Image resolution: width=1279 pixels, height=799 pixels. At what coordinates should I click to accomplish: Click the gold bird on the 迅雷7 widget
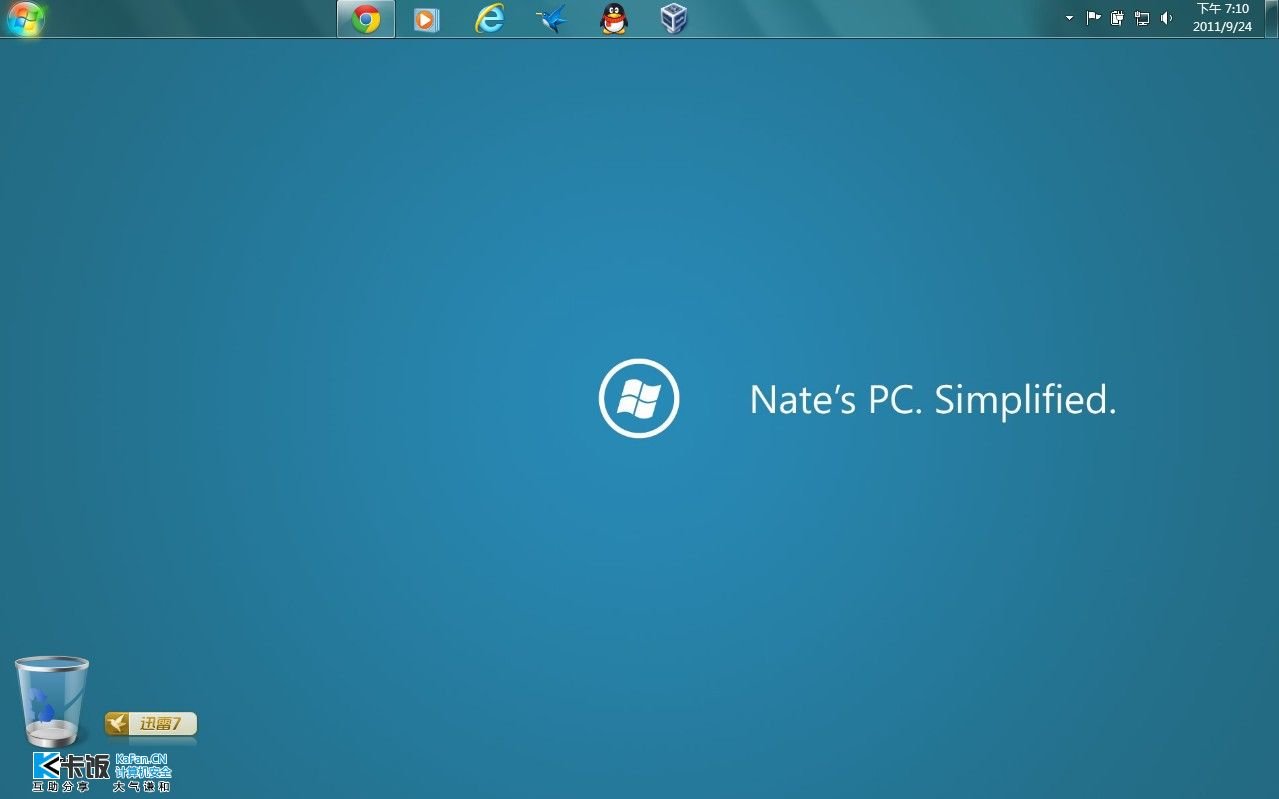[119, 723]
